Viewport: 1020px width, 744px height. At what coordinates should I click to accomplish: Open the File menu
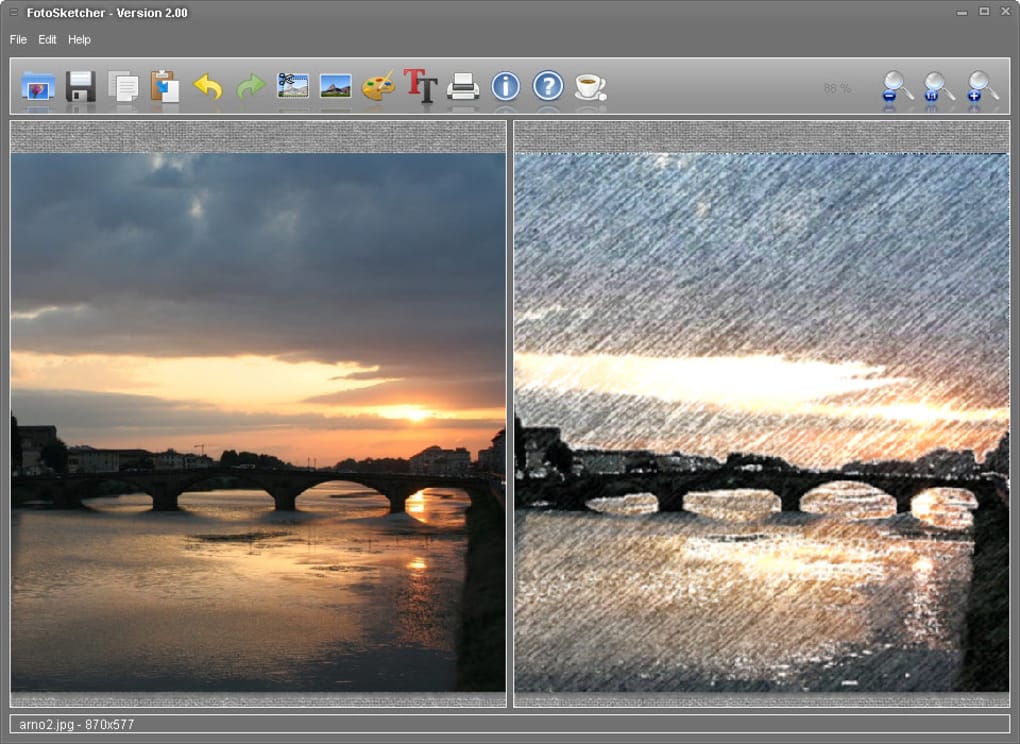[17, 40]
